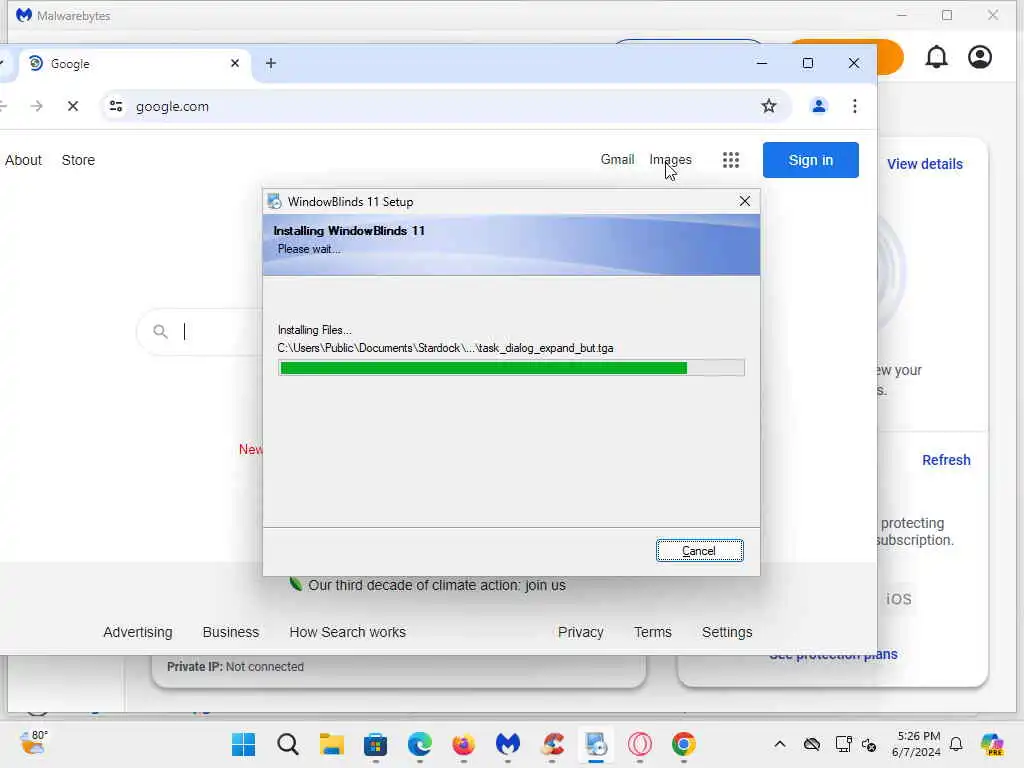The height and width of the screenshot is (768, 1024).
Task: Click View details in Malwarebytes
Action: pyautogui.click(x=925, y=164)
